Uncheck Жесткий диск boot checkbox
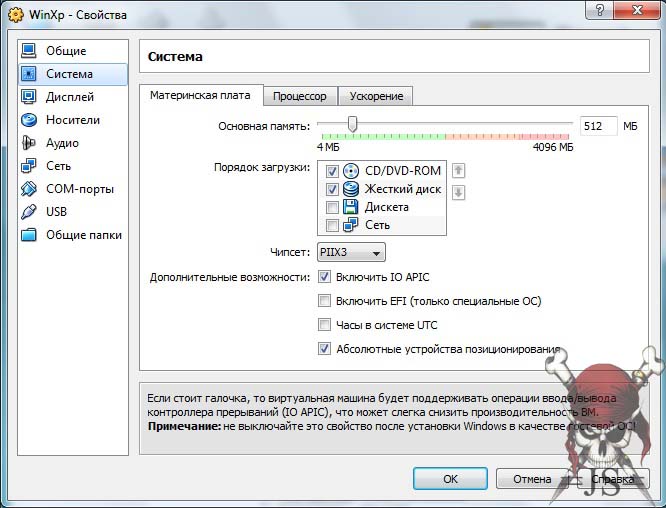 (x=332, y=189)
